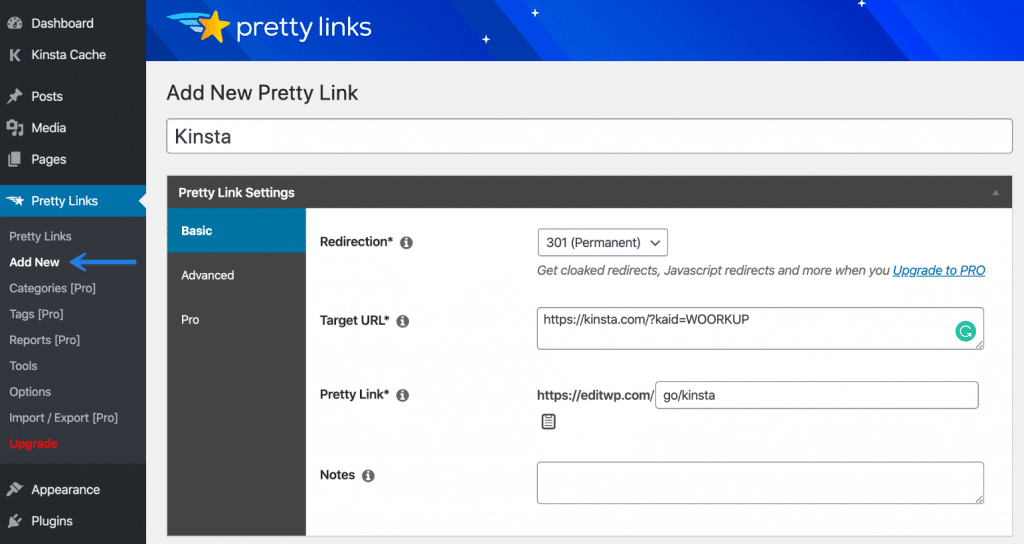1024x544 pixels.
Task: Open Tools submenu item
Action: click(23, 366)
